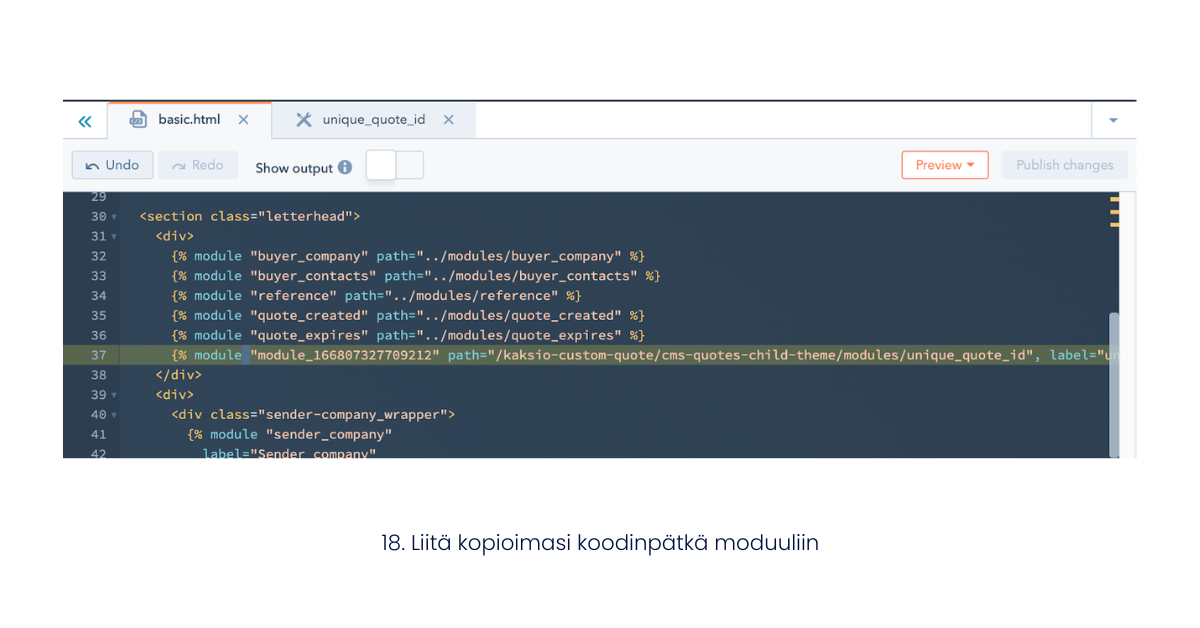Click the Show output info icon
Viewport: 1200px width, 628px height.
345,167
